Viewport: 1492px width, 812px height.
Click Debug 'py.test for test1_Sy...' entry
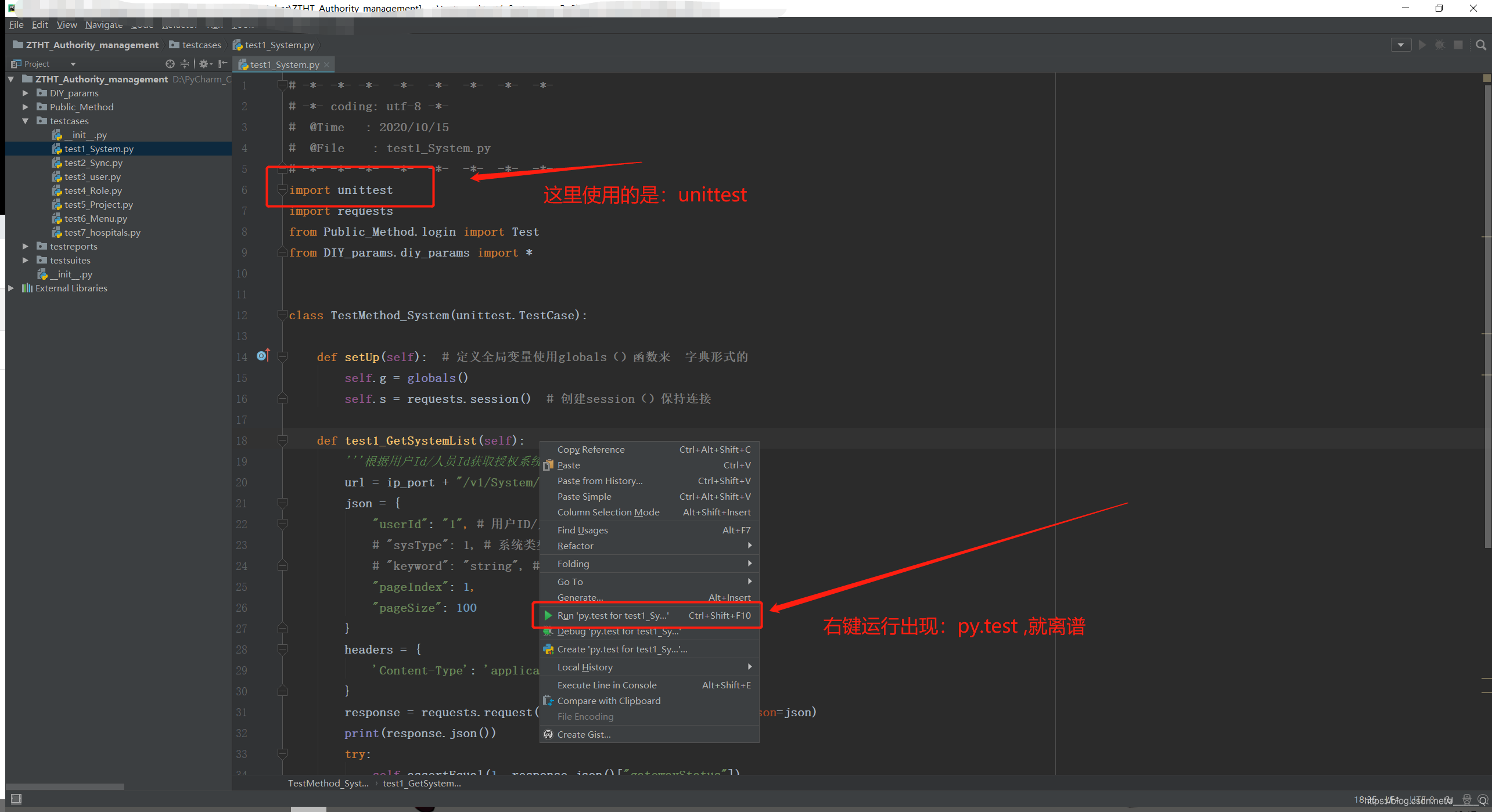point(649,631)
